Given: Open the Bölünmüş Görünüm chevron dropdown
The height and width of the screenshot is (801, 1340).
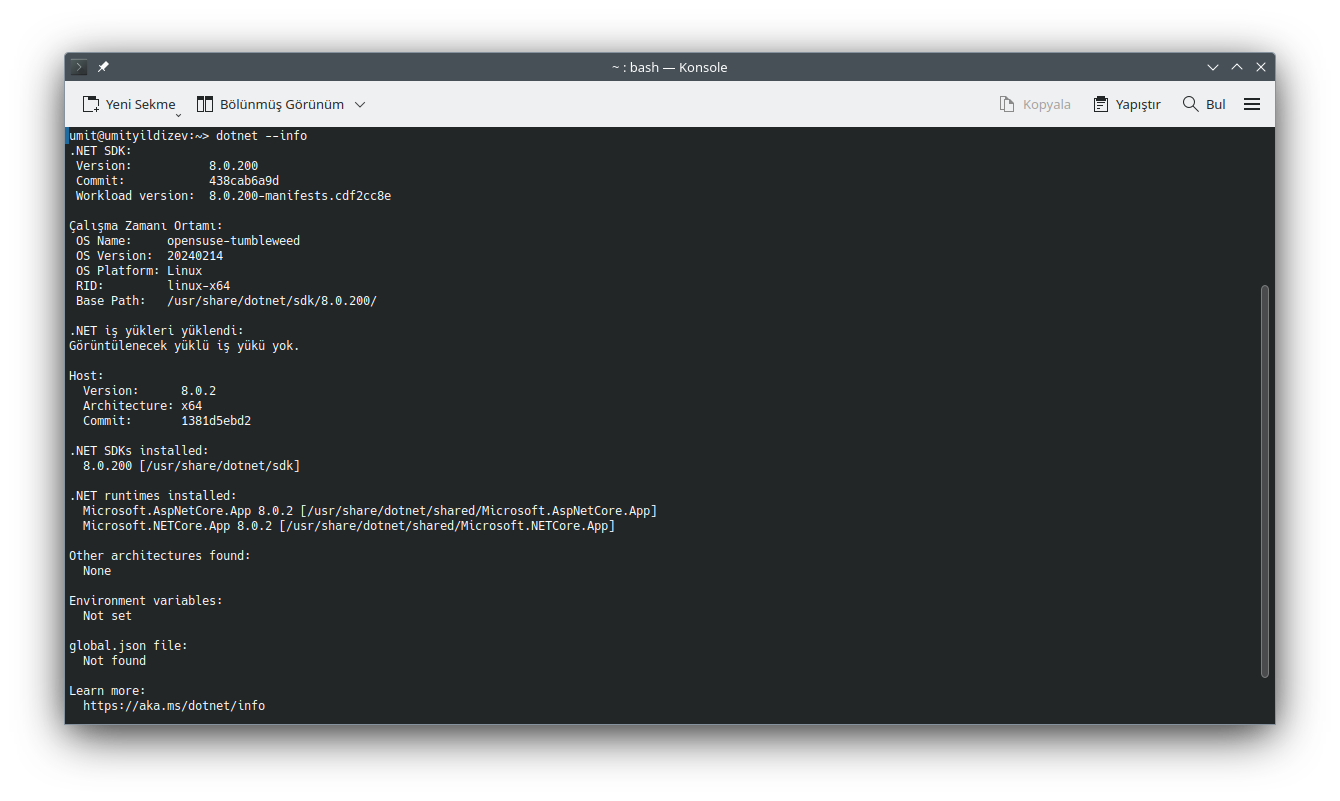Looking at the screenshot, I should (361, 103).
